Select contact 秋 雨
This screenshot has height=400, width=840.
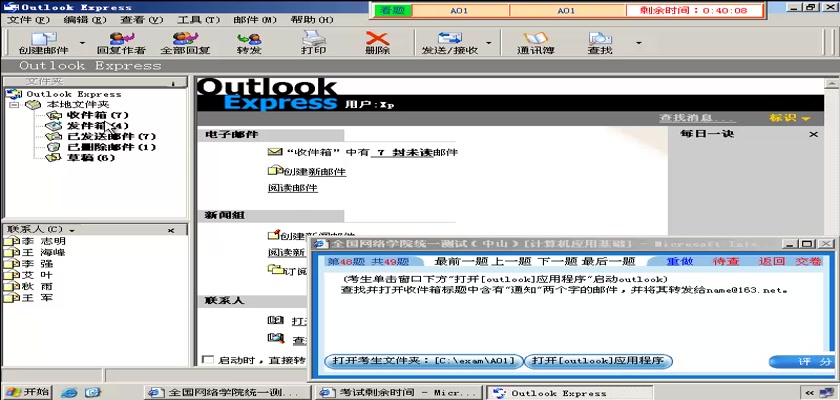pos(38,286)
